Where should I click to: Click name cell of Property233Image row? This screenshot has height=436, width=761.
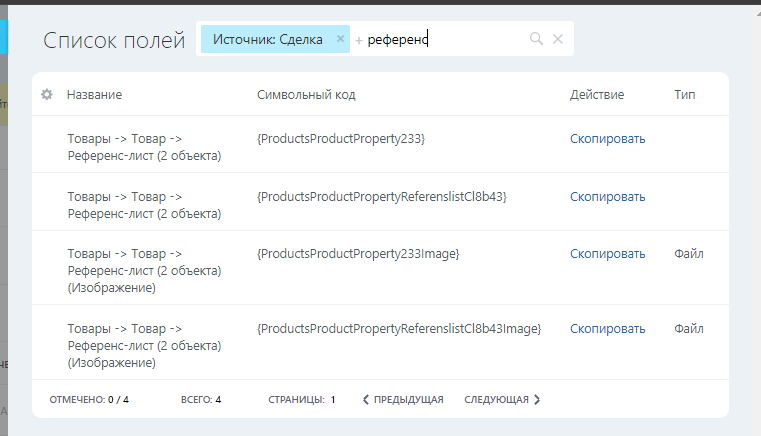(144, 270)
